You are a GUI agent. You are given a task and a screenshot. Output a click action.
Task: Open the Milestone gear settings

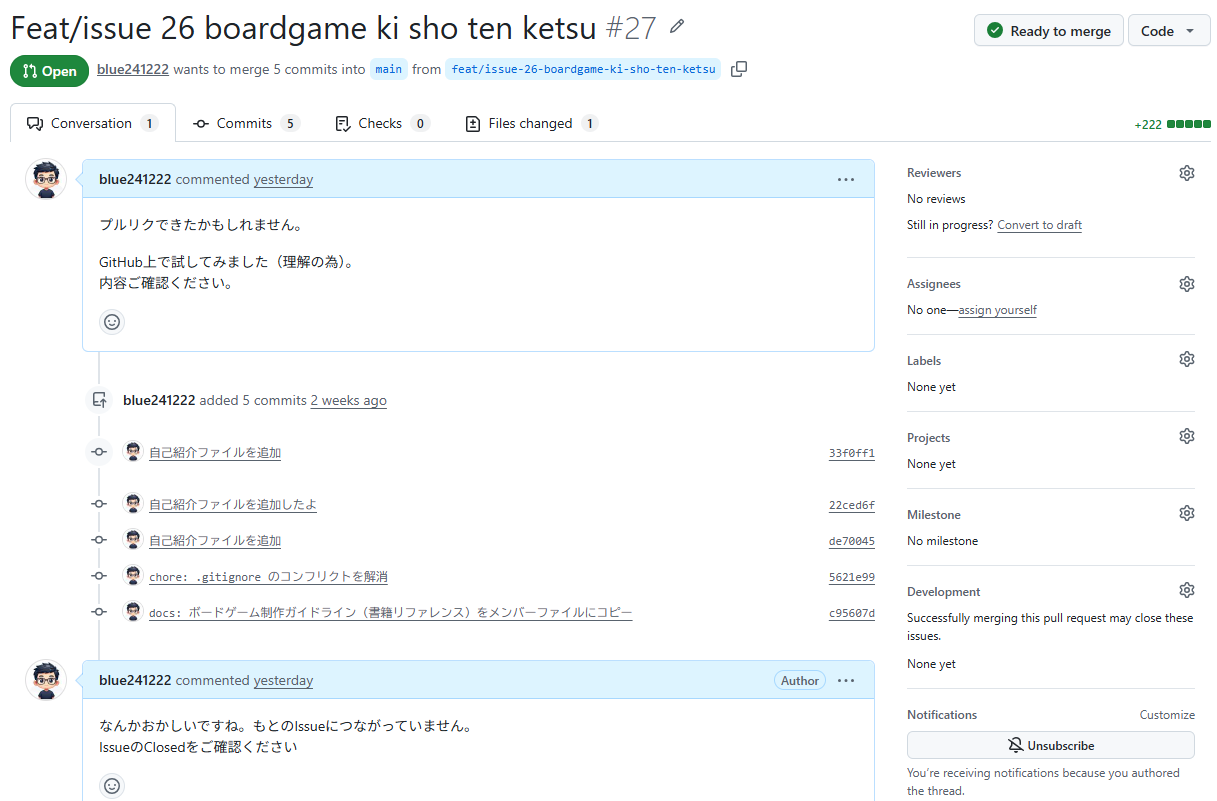point(1186,513)
